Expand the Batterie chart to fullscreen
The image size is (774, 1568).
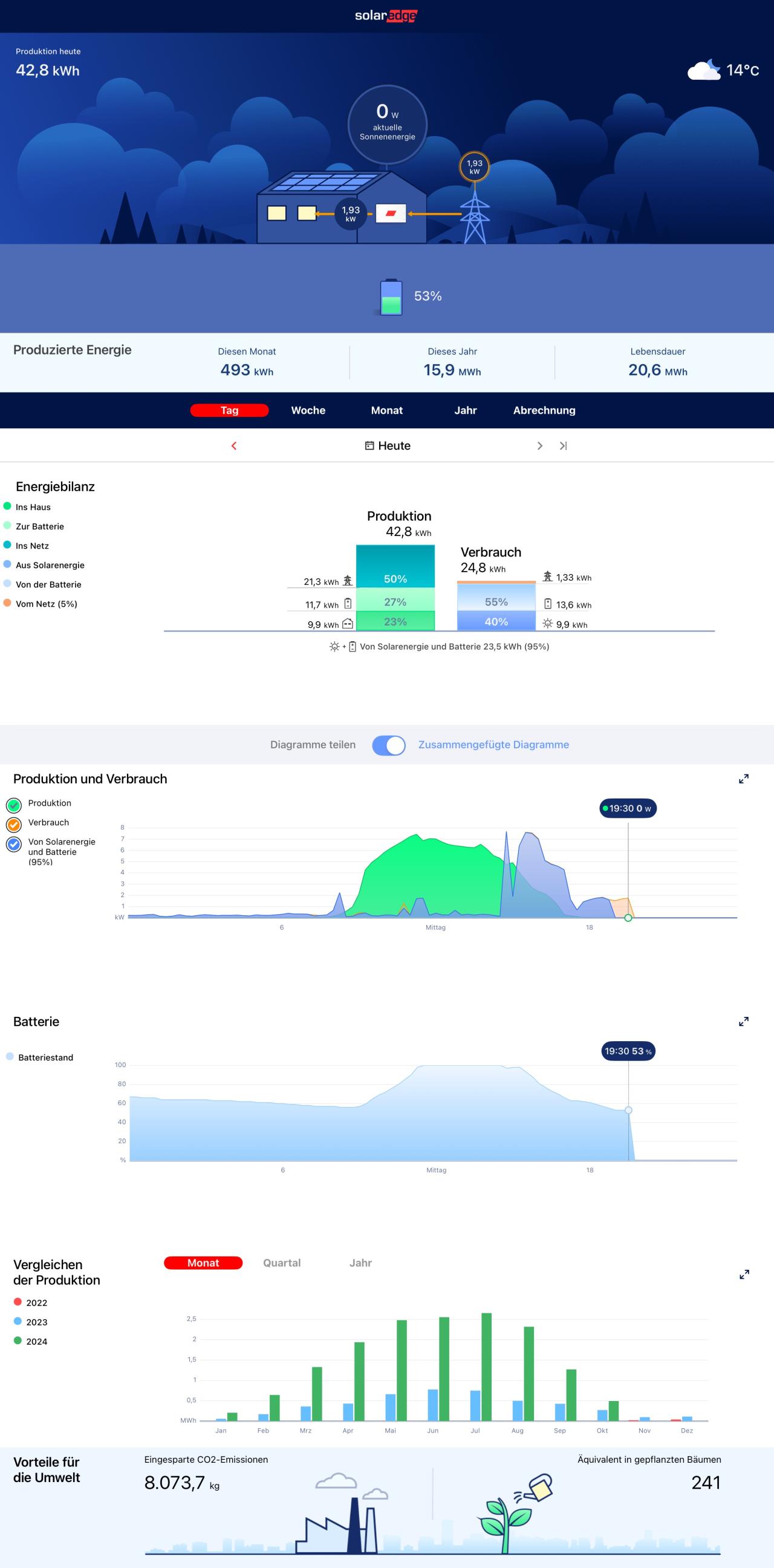(744, 1022)
